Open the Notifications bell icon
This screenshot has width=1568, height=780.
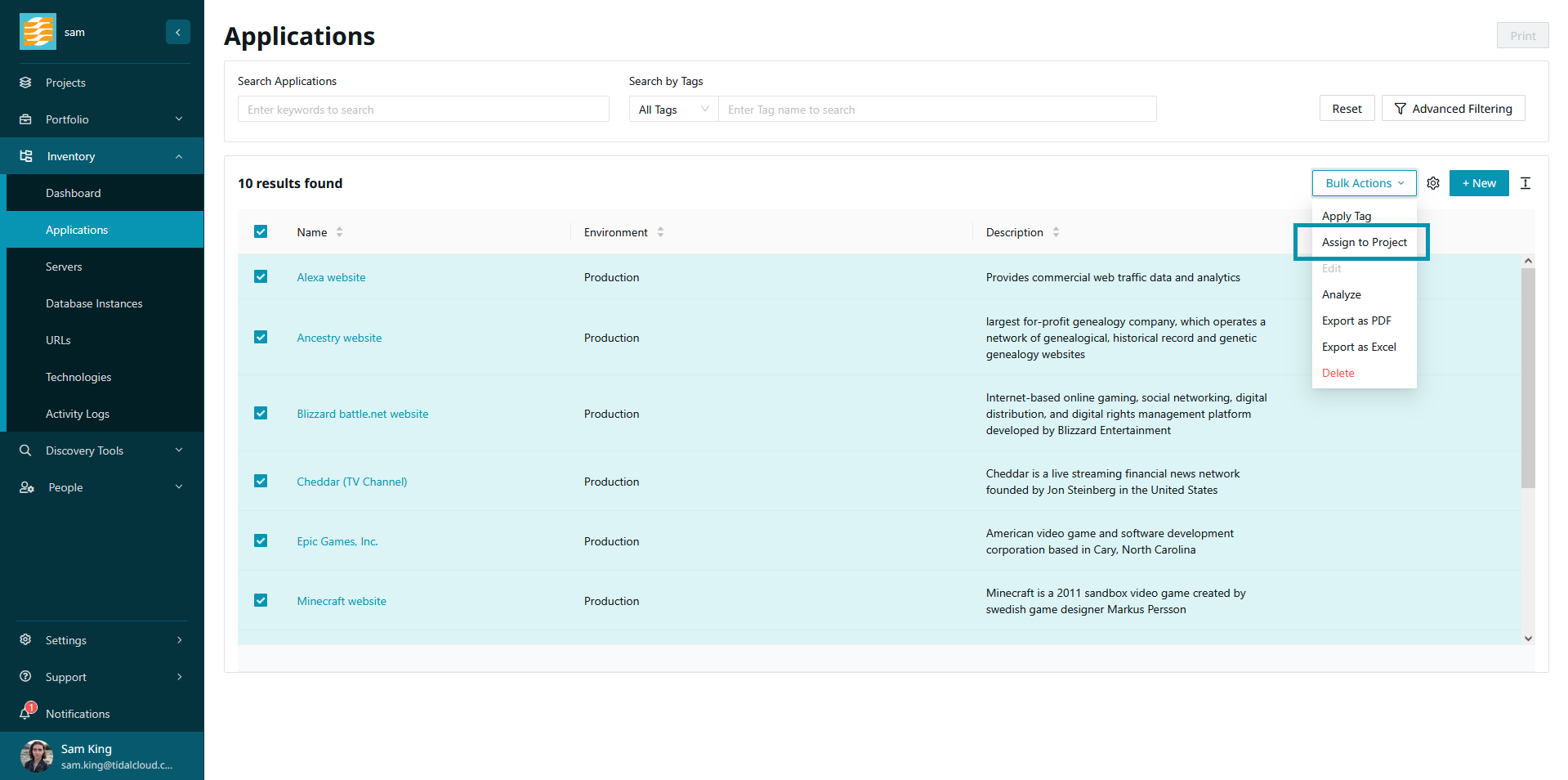click(27, 712)
